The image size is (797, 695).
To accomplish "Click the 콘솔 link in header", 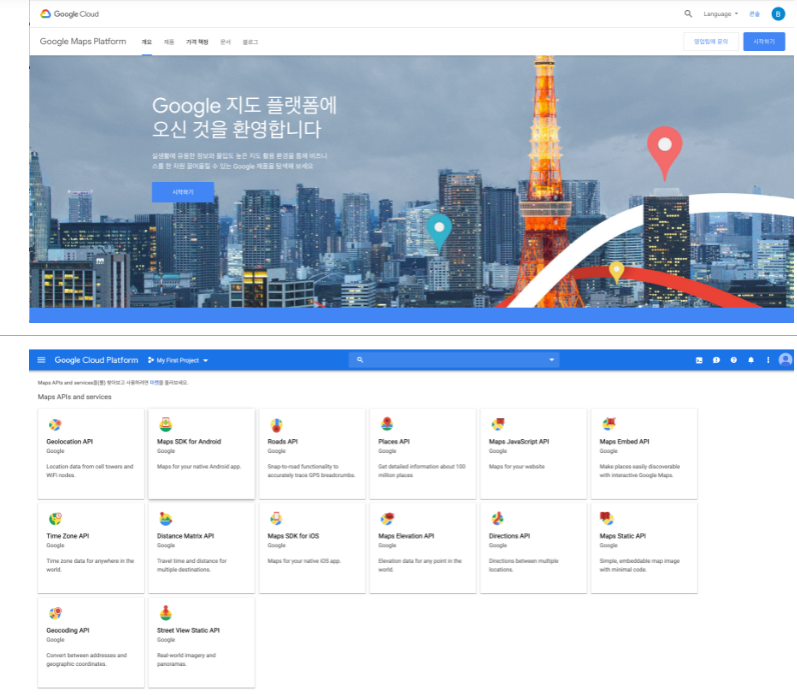I will click(x=754, y=14).
